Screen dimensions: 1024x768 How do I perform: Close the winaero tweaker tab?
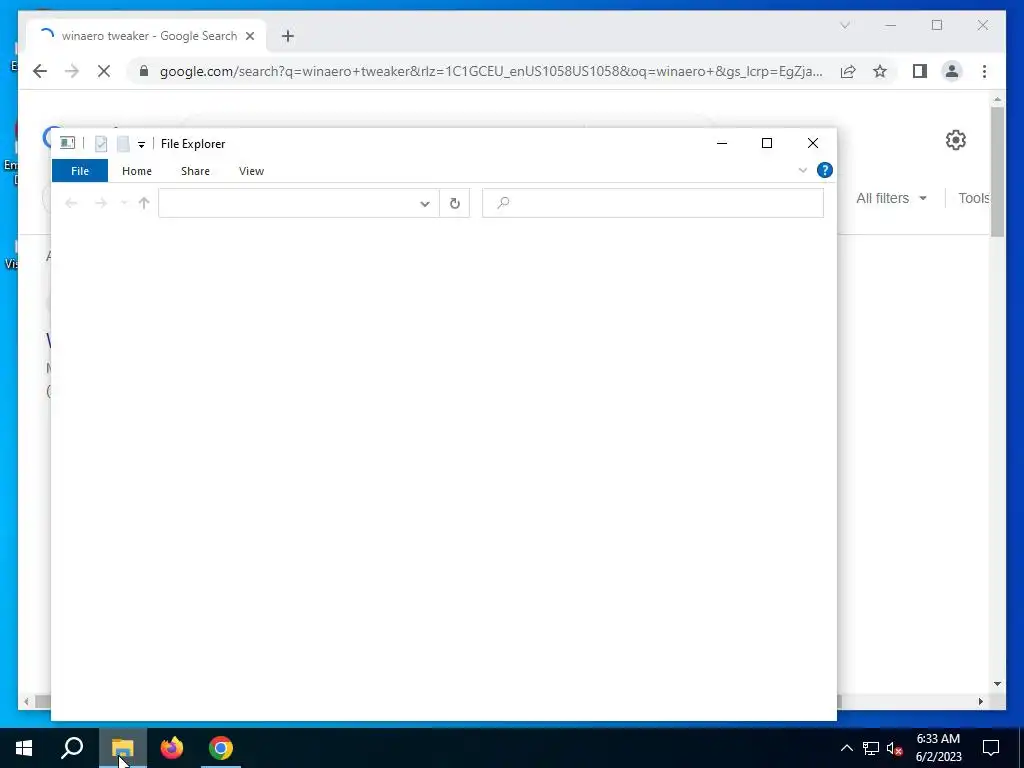(249, 37)
